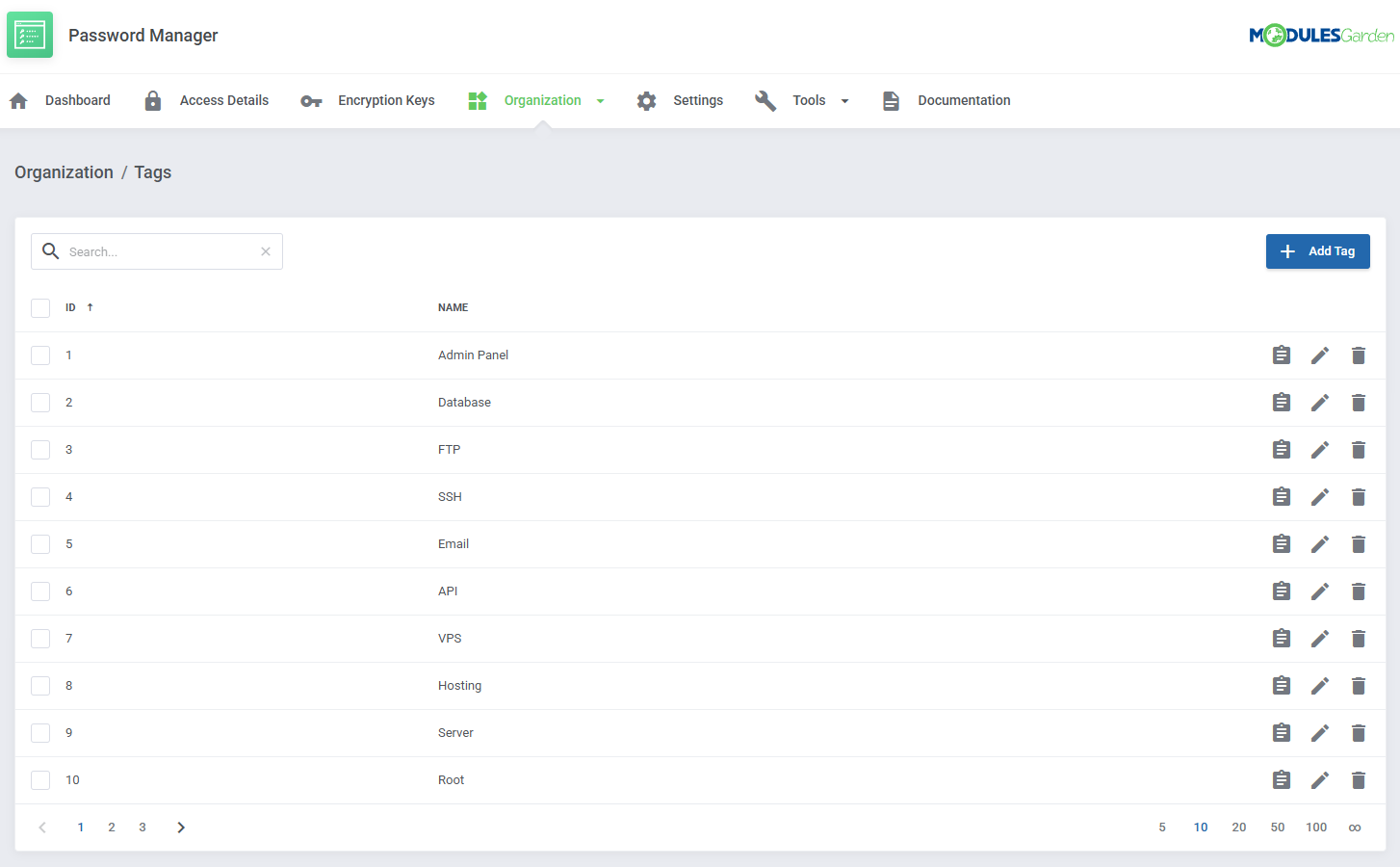Expand the Organization dropdown arrow

[x=600, y=101]
